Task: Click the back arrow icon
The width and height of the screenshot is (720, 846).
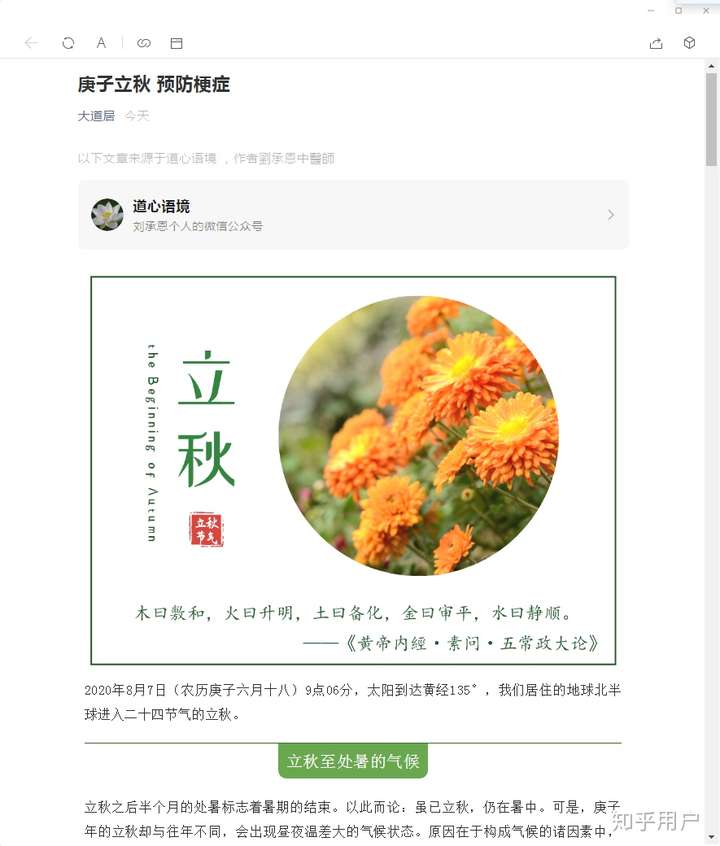Action: [x=31, y=43]
